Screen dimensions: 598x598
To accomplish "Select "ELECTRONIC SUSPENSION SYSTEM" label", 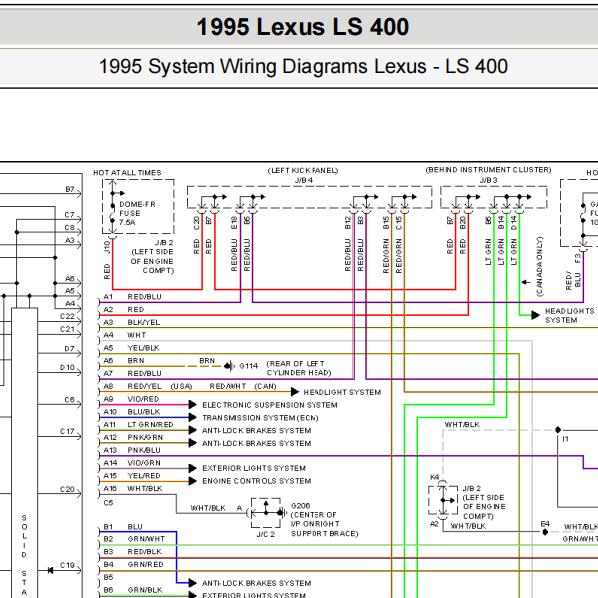I will coord(270,405).
